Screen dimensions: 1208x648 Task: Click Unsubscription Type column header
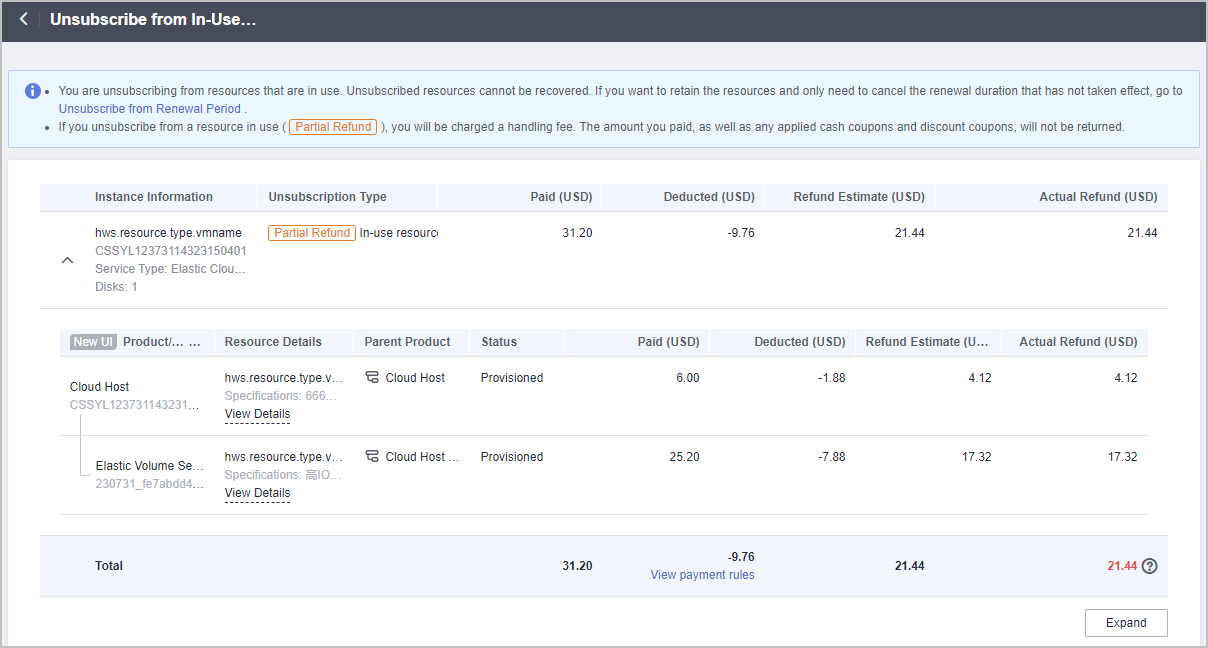coord(327,197)
